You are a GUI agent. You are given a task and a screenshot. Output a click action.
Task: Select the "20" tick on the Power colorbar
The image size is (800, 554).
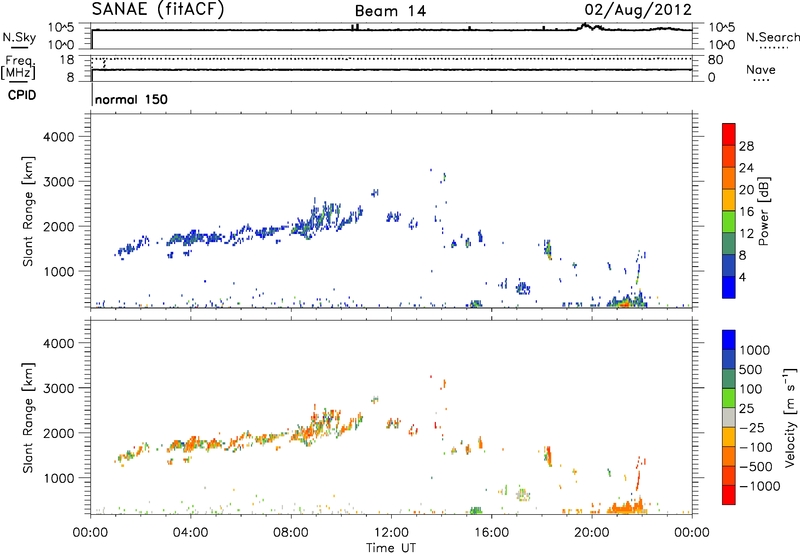pyautogui.click(x=746, y=190)
